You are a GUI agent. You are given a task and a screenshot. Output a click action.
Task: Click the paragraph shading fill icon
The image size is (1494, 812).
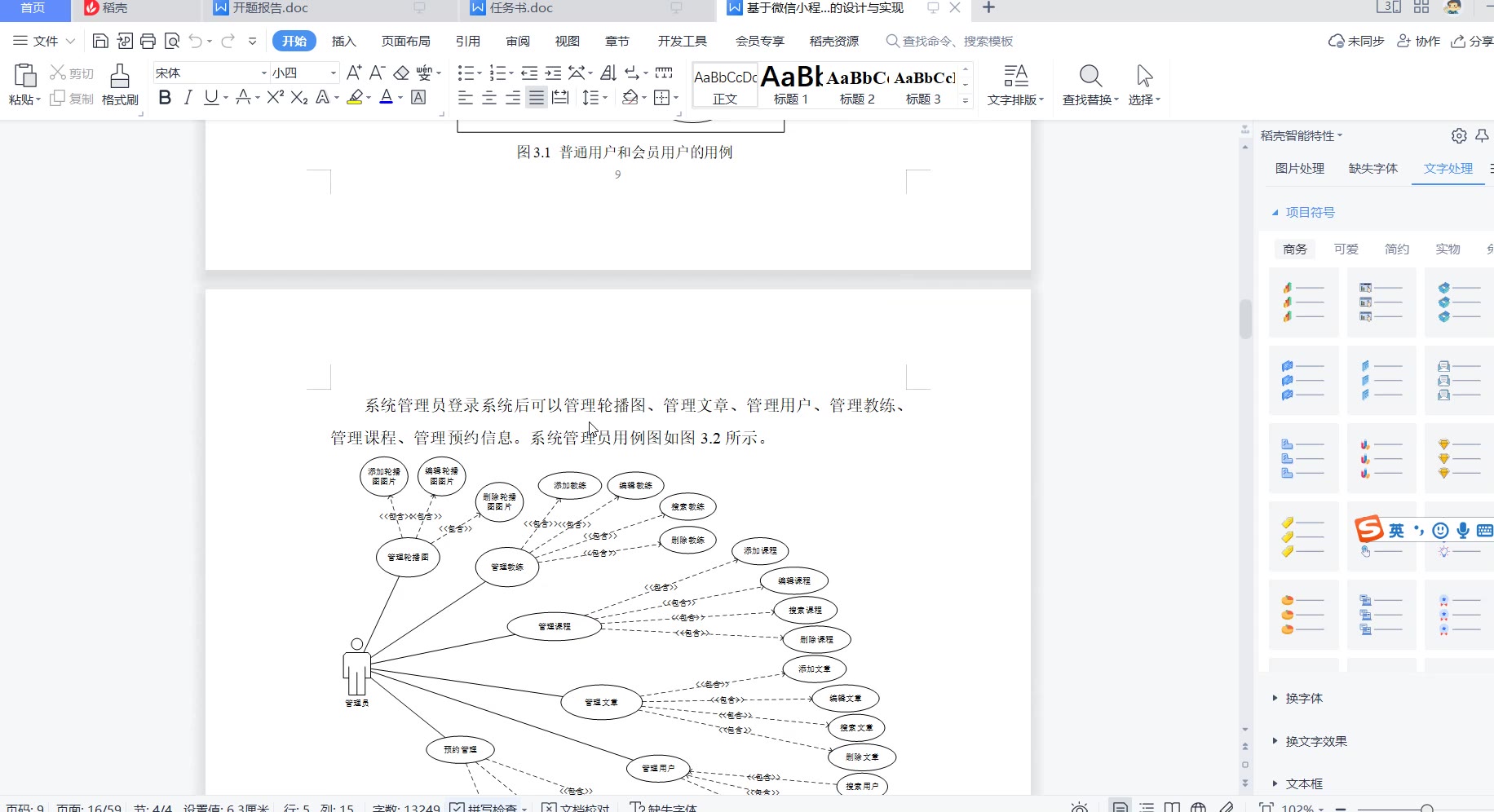click(x=630, y=98)
